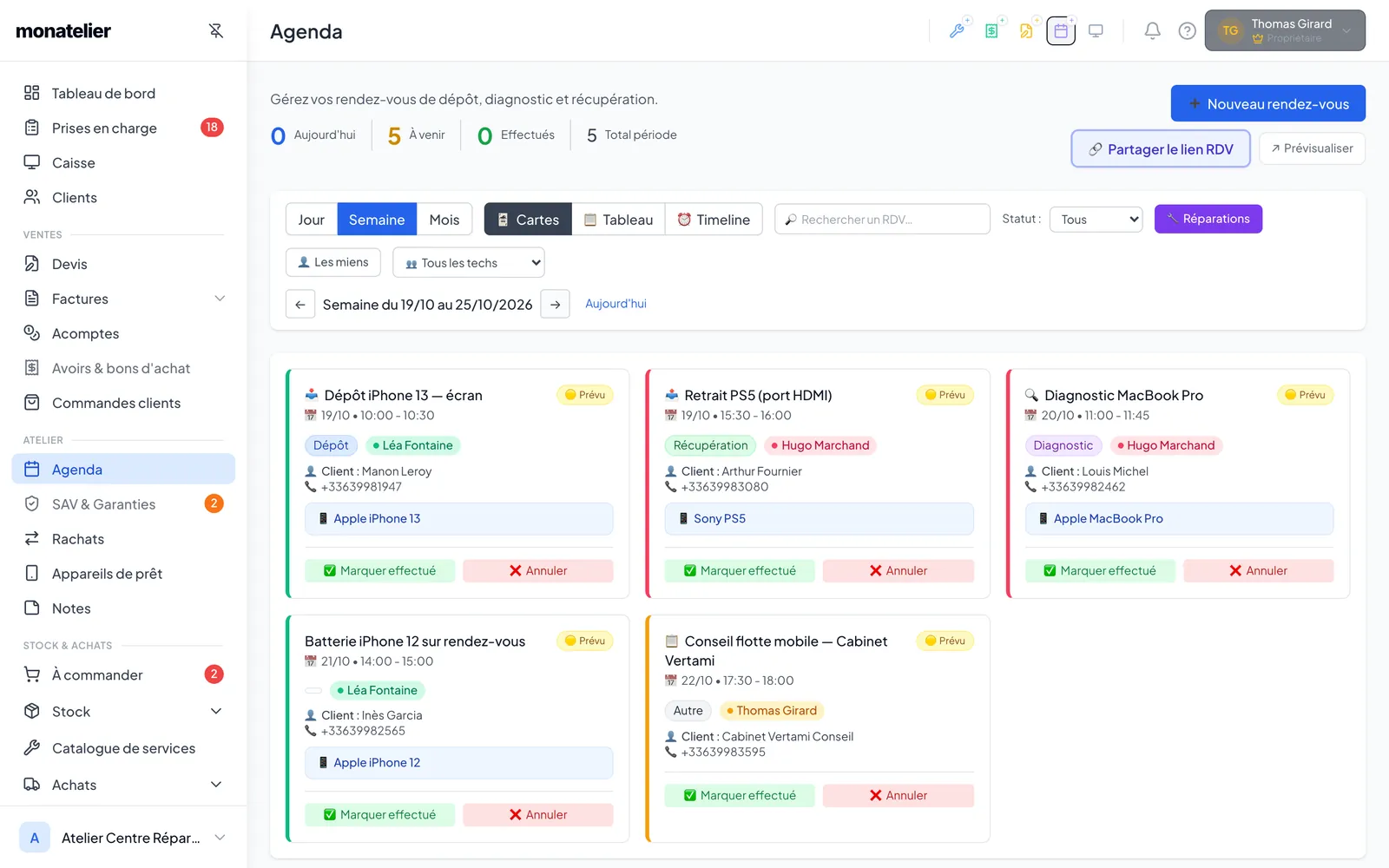Toggle Les miens filter
The image size is (1389, 868).
click(x=333, y=262)
